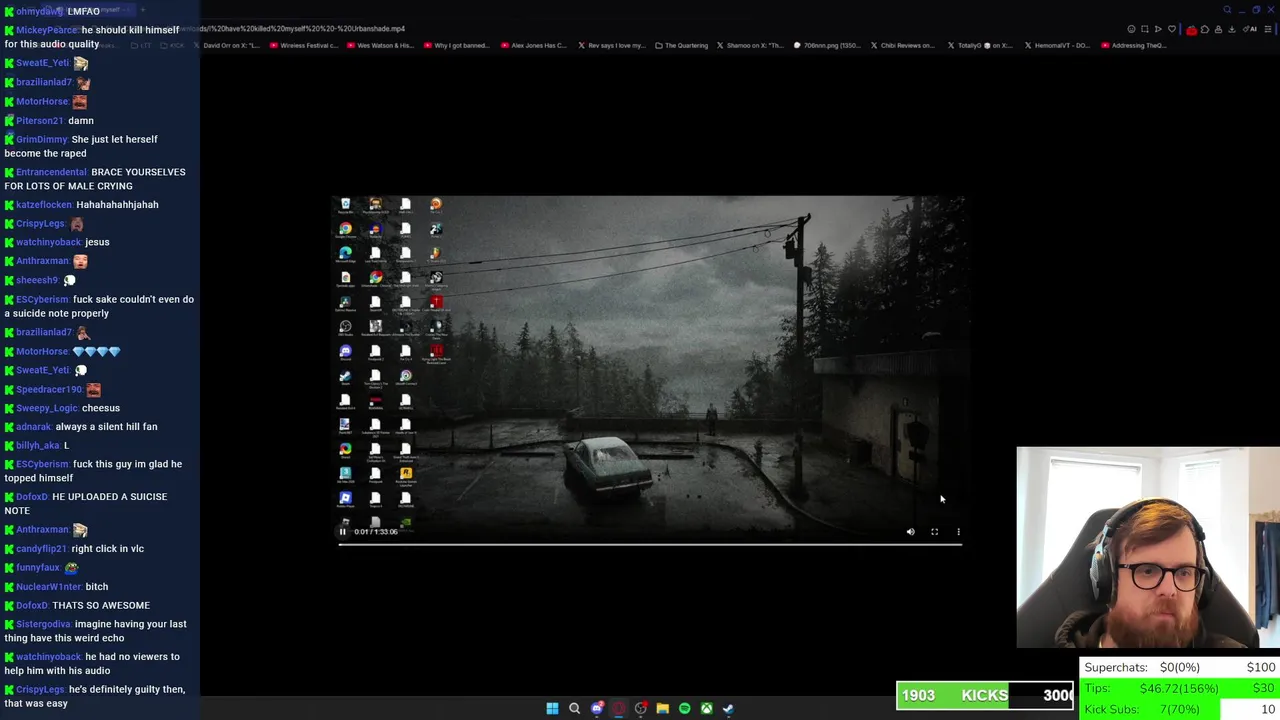The image size is (1280, 720).
Task: Click the smiley icon in the browser toolbar
Action: pos(1131,29)
